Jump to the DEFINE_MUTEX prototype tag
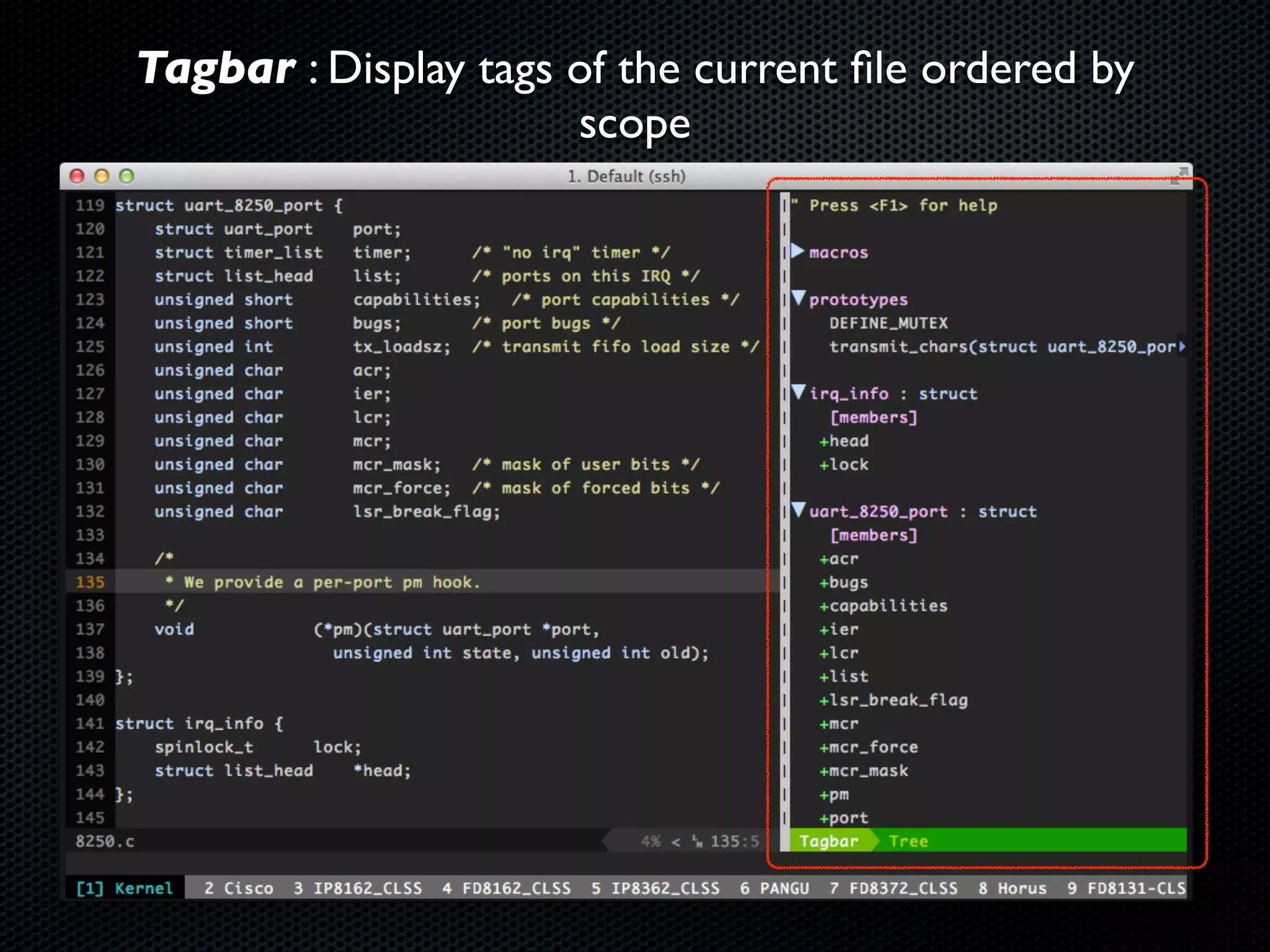The height and width of the screenshot is (952, 1270). click(889, 323)
